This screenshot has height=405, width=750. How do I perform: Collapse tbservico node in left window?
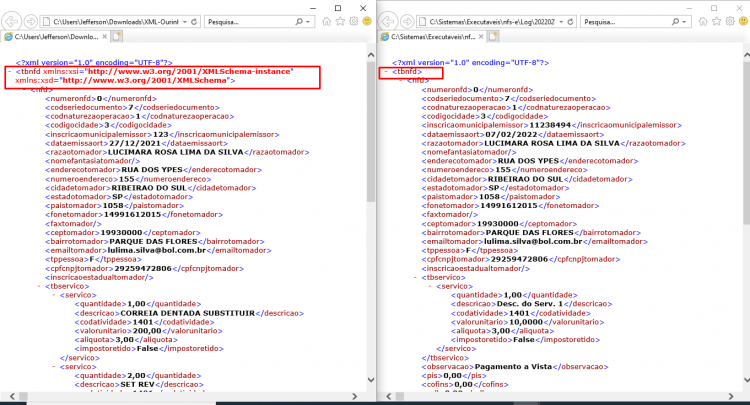[x=39, y=286]
